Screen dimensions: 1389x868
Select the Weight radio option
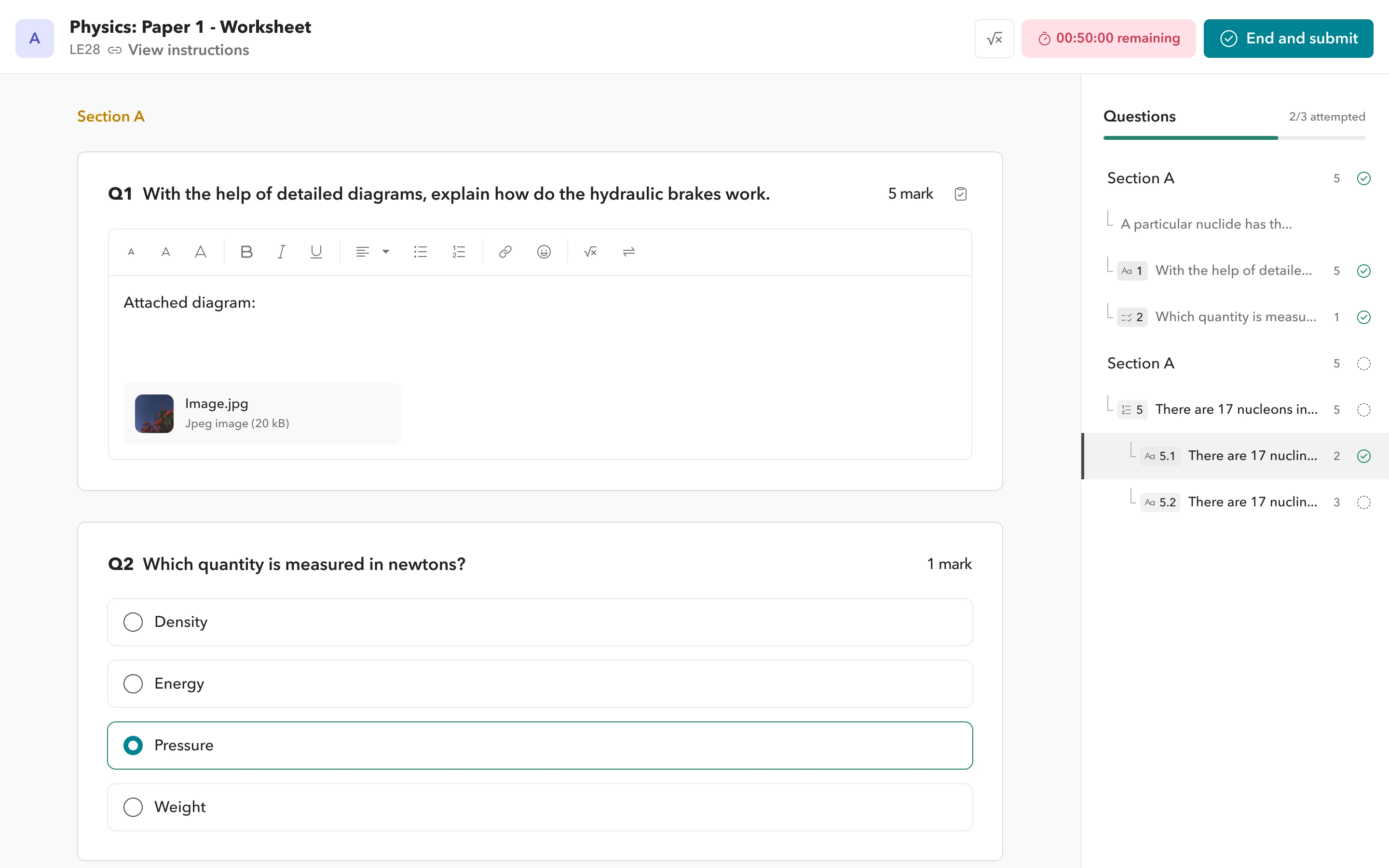pyautogui.click(x=133, y=807)
